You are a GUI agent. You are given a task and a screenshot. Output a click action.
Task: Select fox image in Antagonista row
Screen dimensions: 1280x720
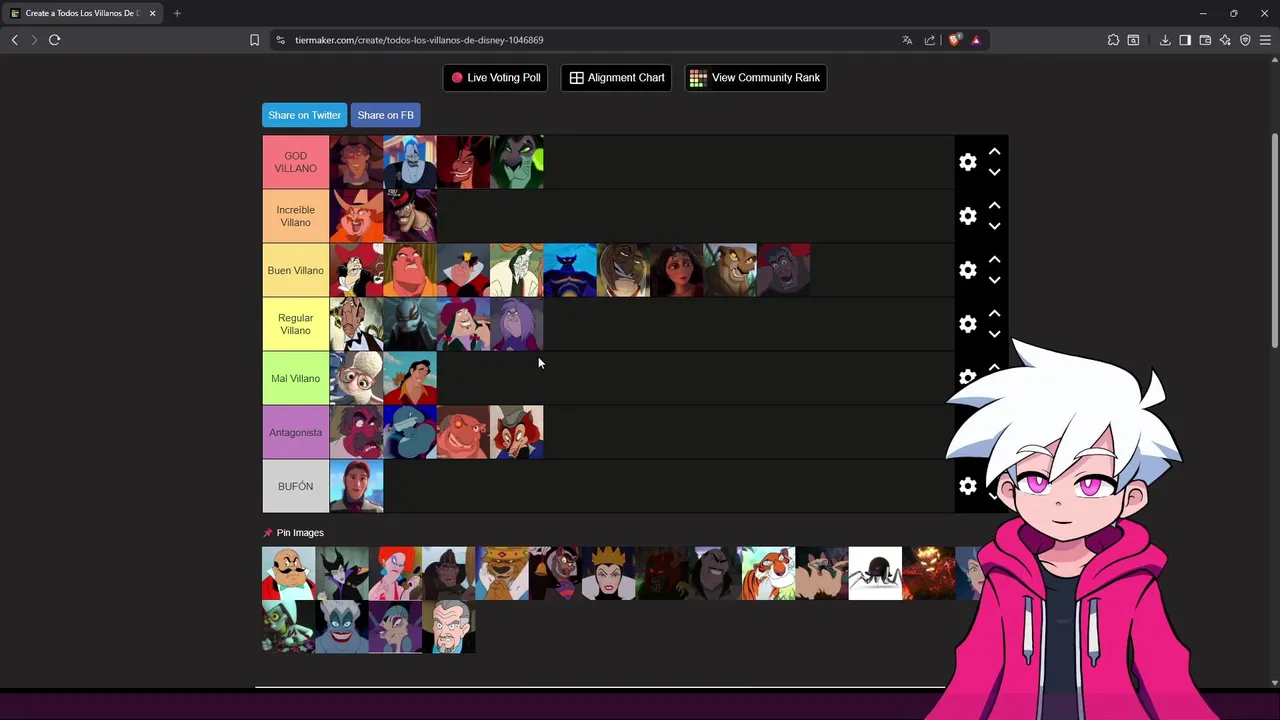(517, 432)
